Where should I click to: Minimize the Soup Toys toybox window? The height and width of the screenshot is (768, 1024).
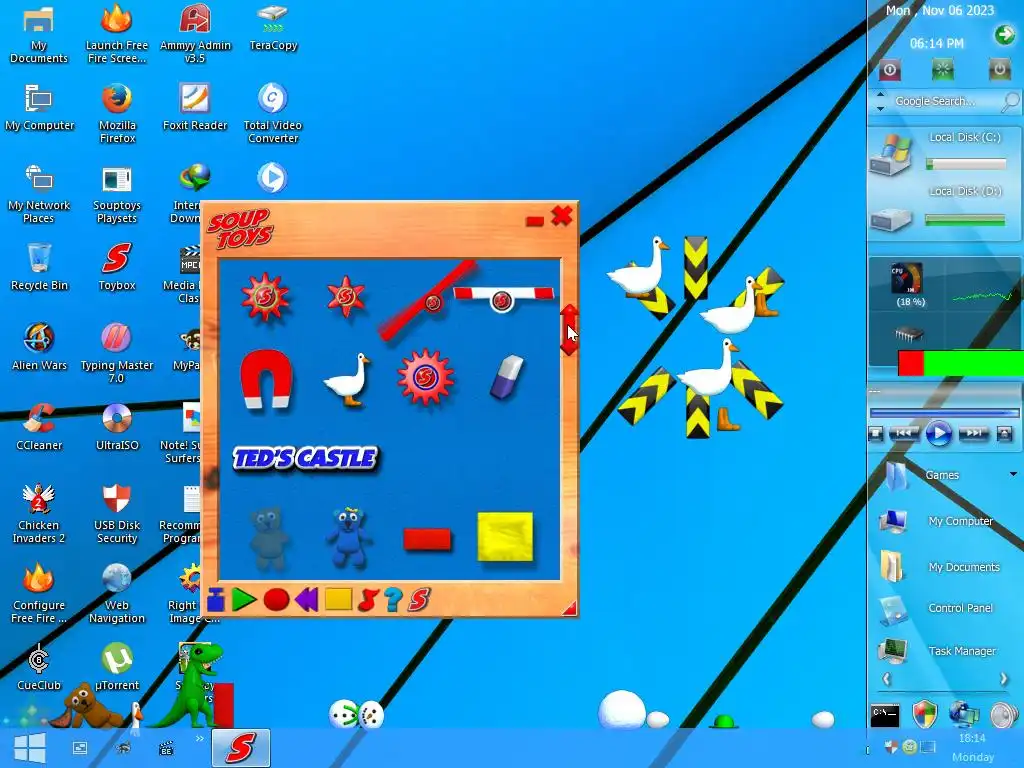pos(534,222)
